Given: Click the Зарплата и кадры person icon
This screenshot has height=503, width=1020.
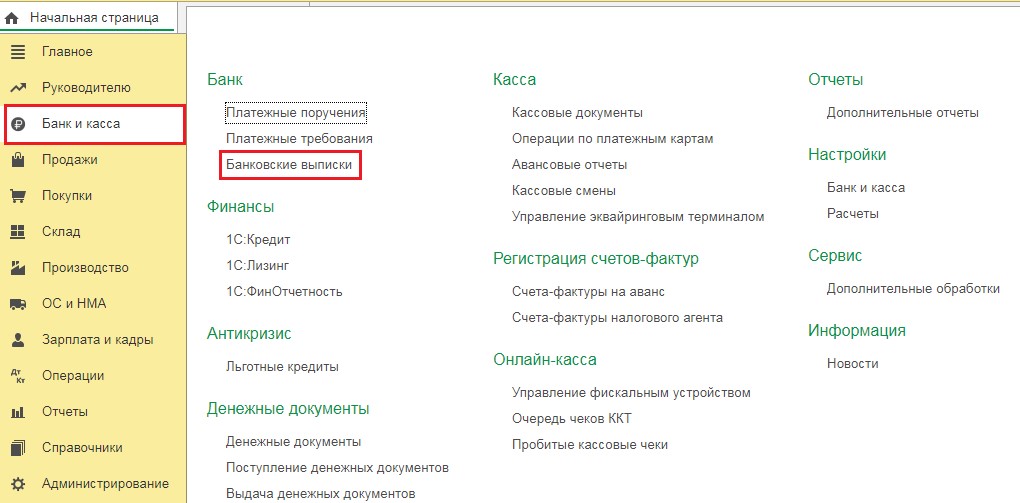Looking at the screenshot, I should pos(18,340).
